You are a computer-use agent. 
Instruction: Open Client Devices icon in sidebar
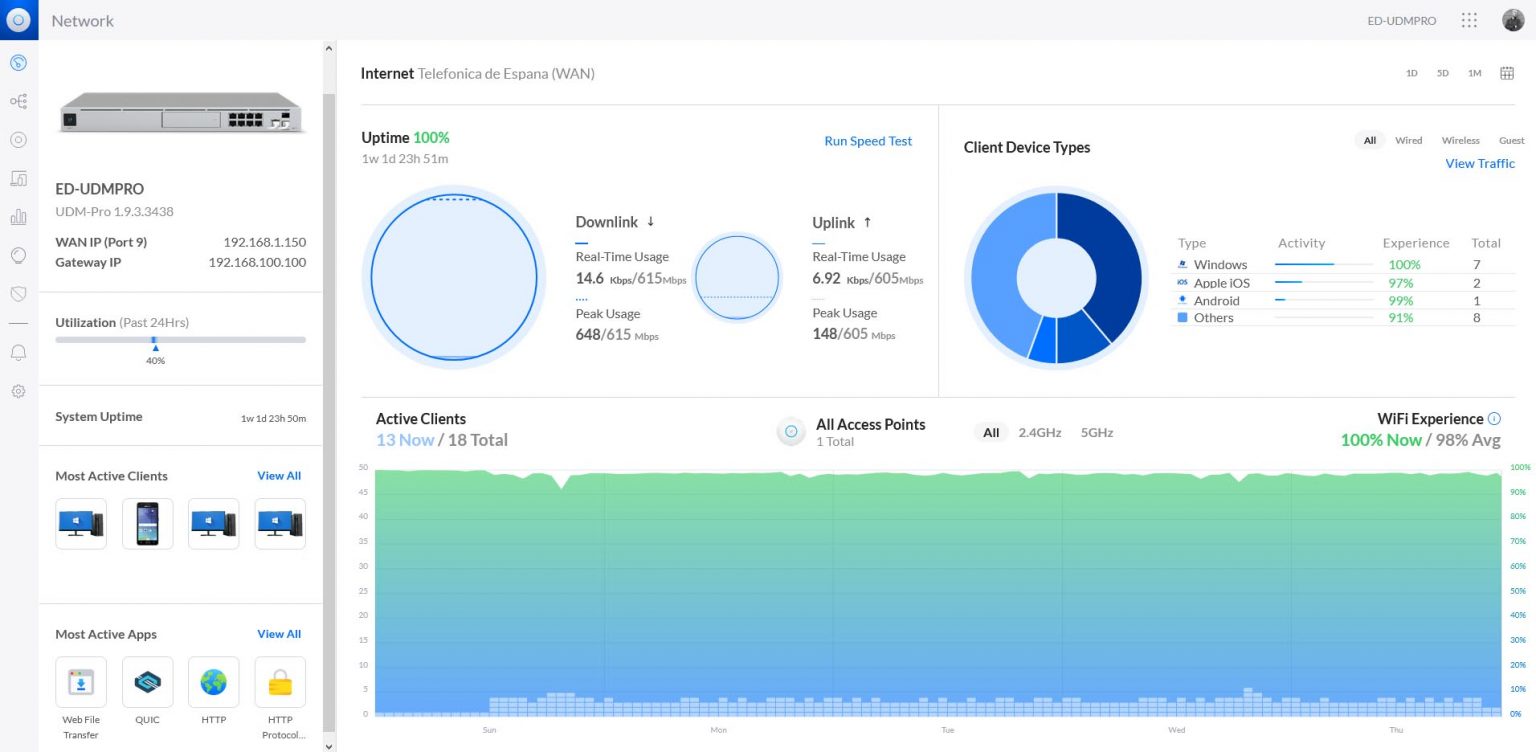(x=18, y=178)
